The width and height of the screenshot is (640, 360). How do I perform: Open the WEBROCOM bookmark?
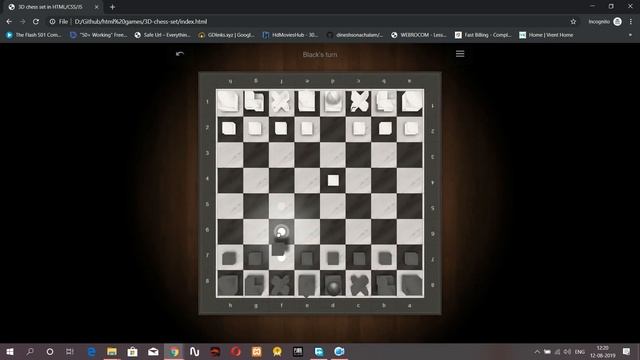click(x=419, y=35)
